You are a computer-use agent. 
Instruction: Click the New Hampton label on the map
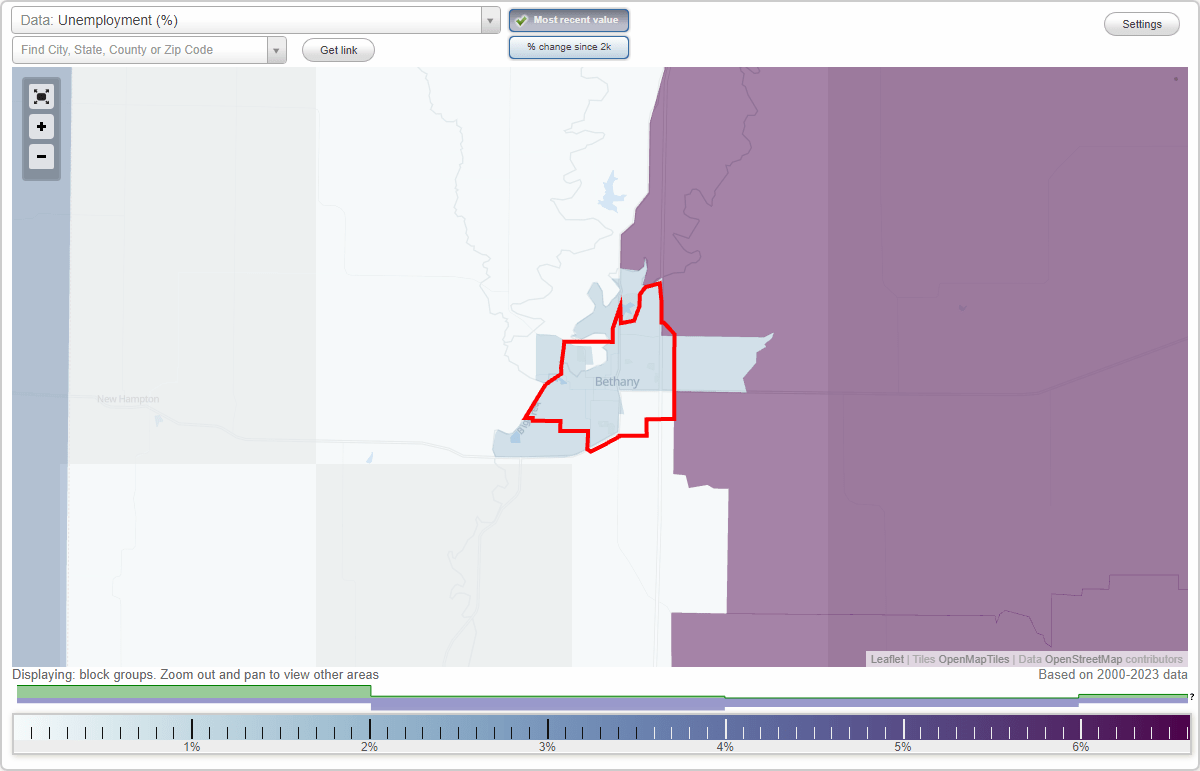[x=128, y=399]
